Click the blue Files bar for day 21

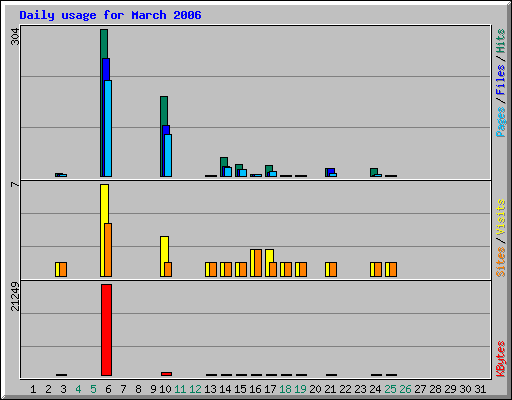[332, 171]
